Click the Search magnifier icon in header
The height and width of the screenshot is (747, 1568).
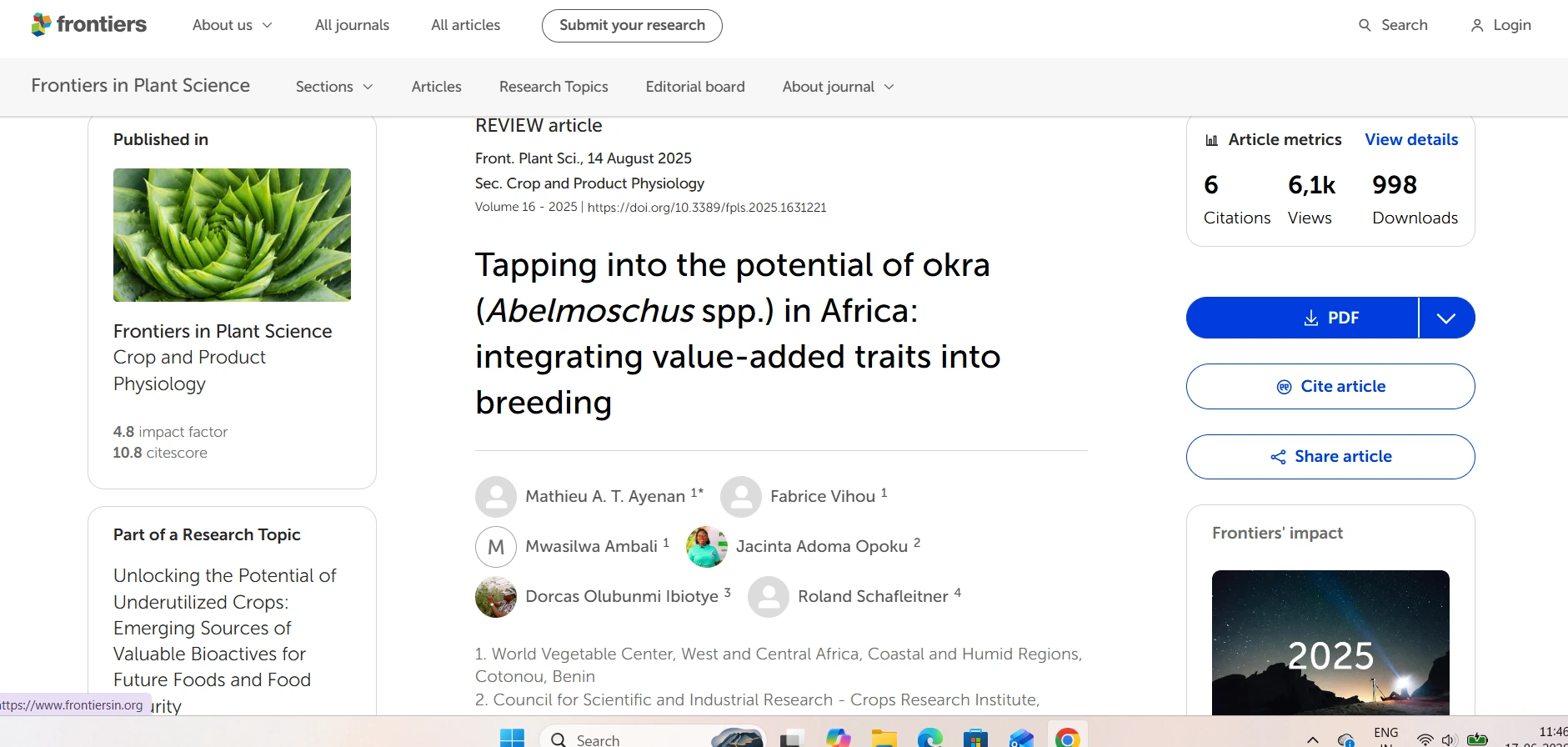[x=1365, y=25]
